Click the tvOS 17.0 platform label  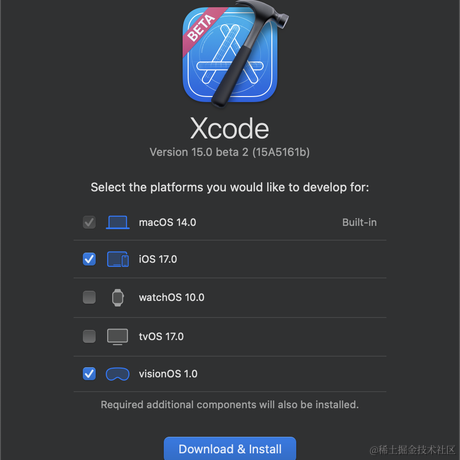tap(161, 336)
